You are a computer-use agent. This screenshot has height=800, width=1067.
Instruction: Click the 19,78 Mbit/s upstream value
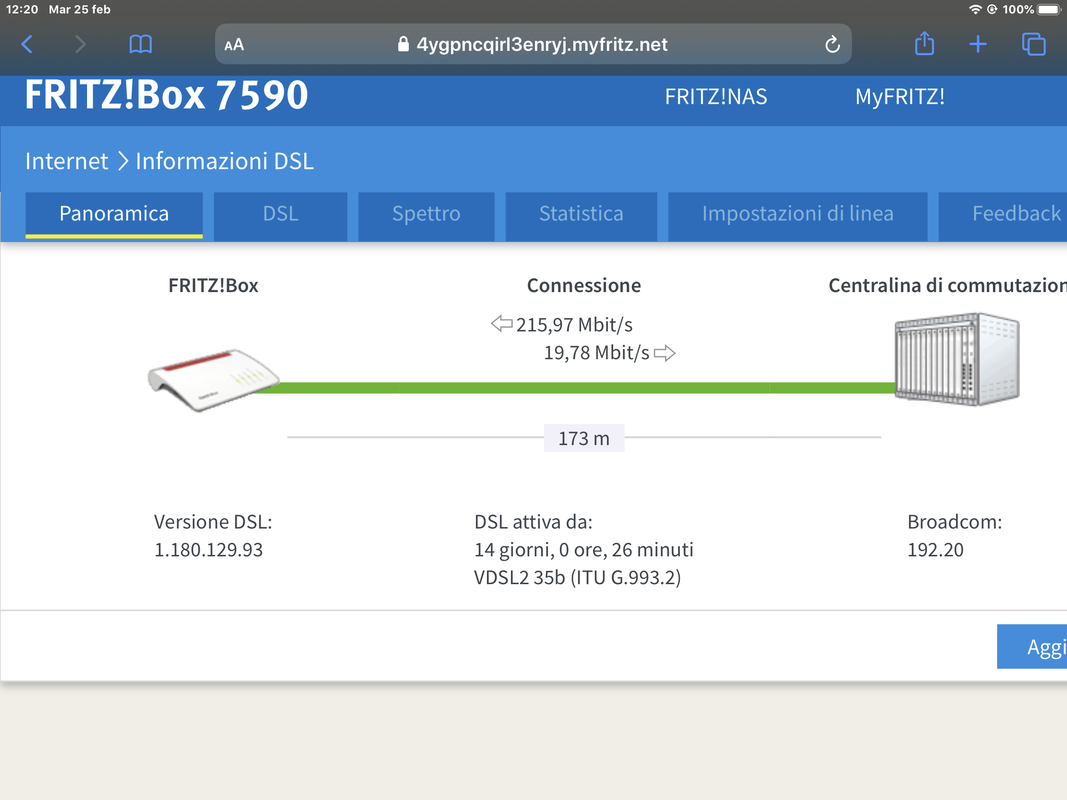click(596, 352)
